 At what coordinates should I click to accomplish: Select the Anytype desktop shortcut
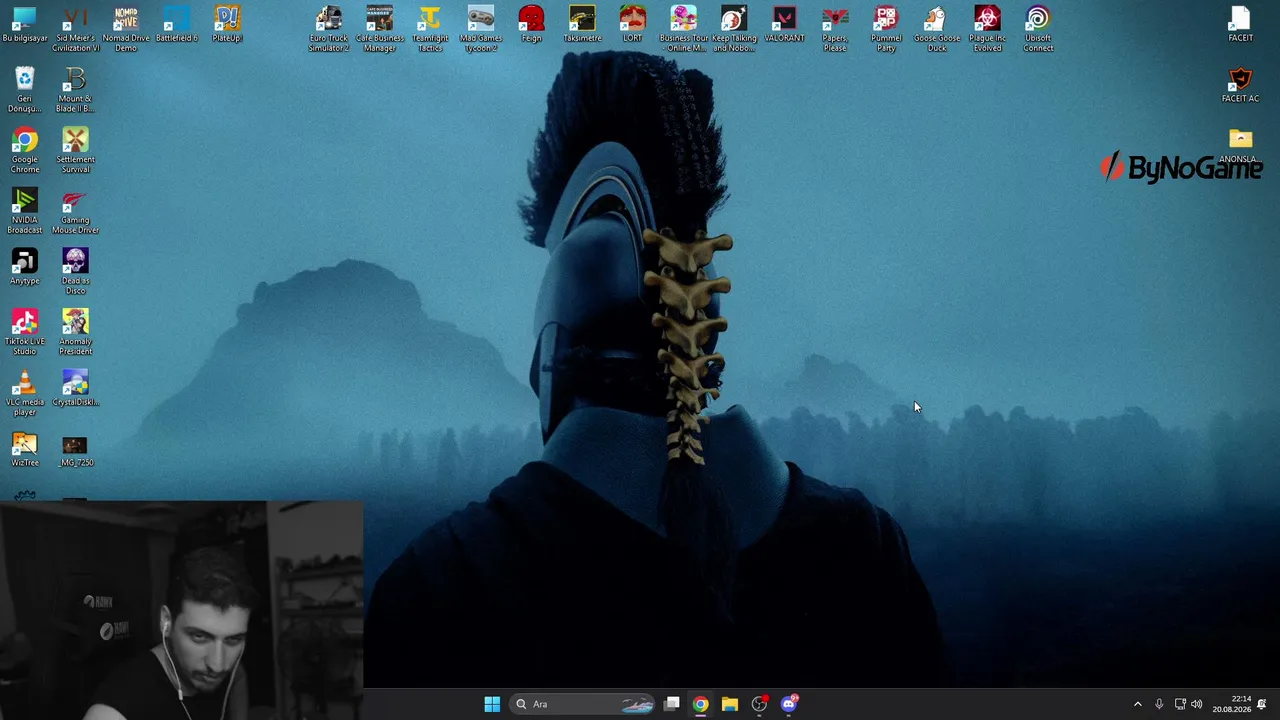click(x=24, y=268)
